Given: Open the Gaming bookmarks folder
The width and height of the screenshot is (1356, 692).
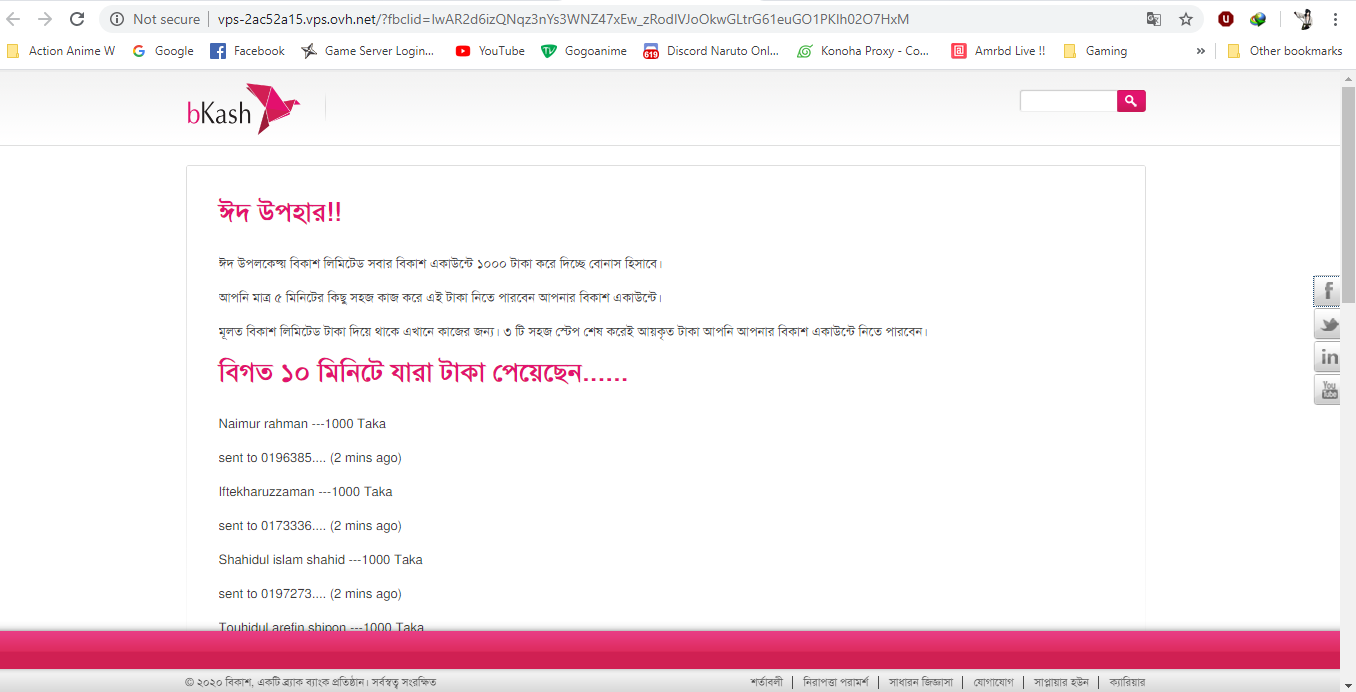Looking at the screenshot, I should pos(1095,51).
